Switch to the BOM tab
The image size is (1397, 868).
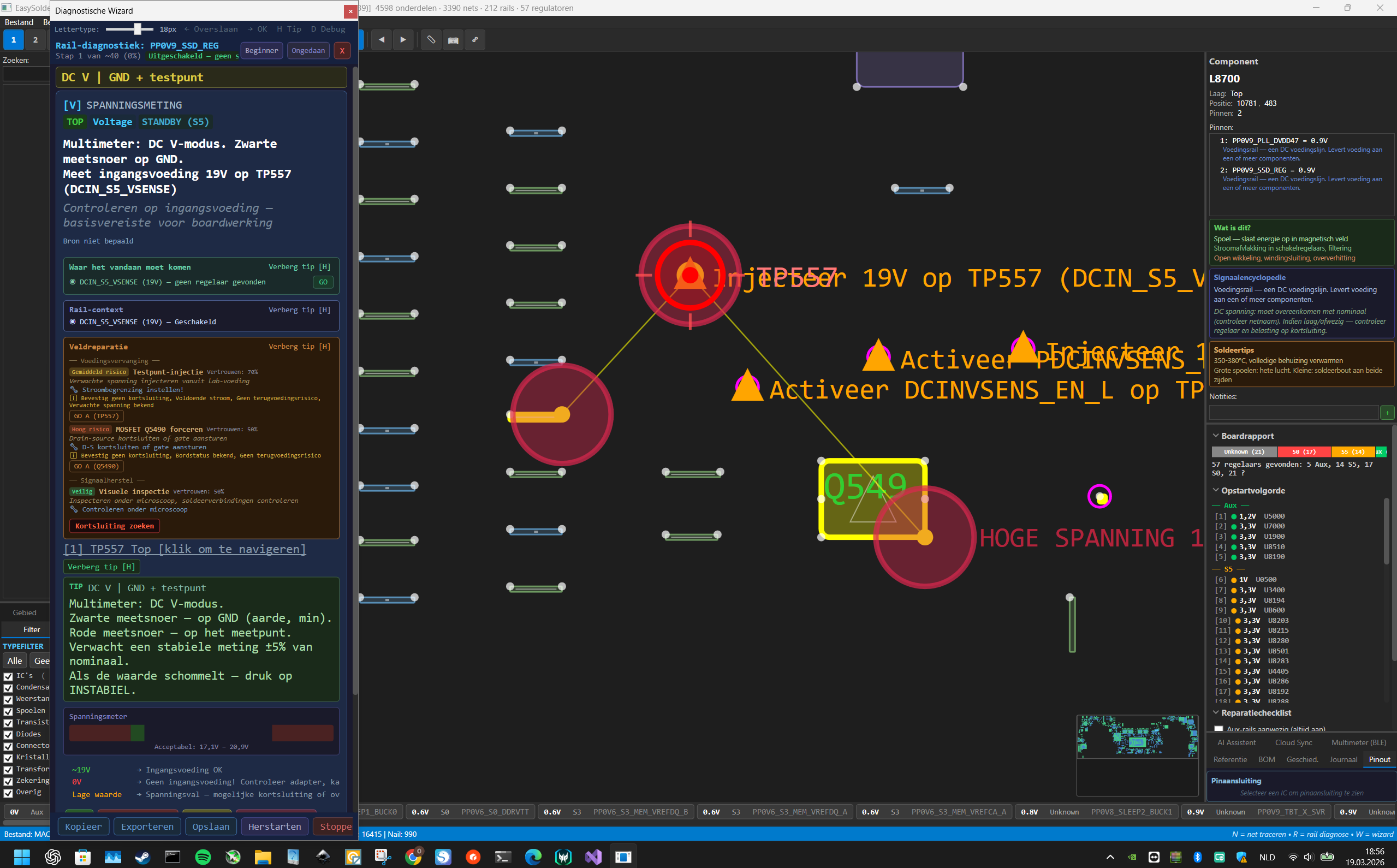coord(1267,759)
